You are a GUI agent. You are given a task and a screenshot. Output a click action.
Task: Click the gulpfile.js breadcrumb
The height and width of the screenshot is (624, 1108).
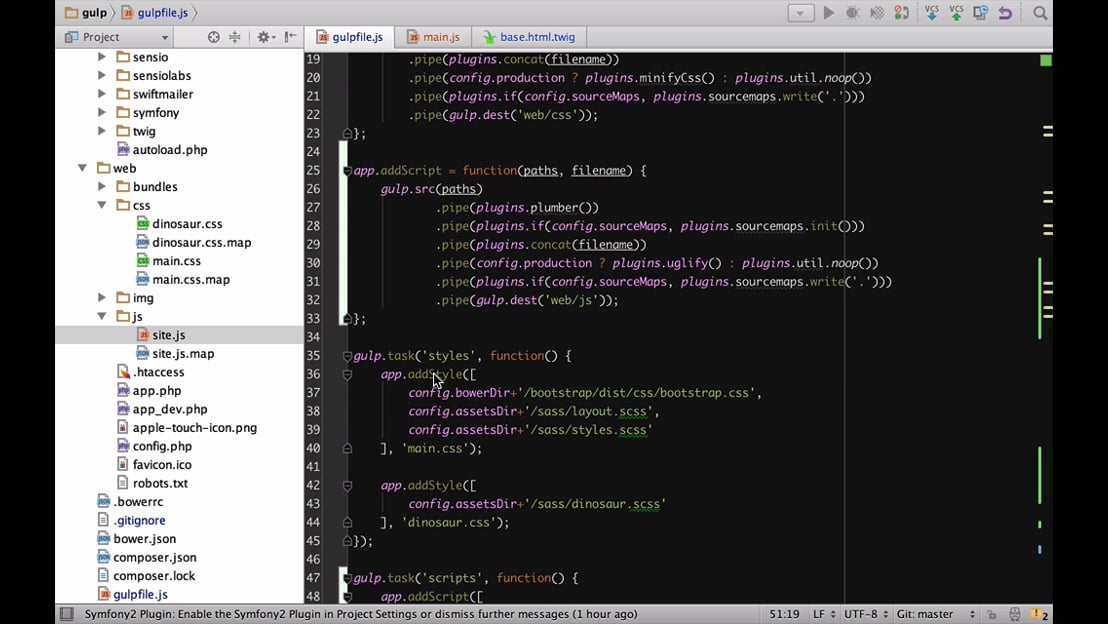(155, 13)
